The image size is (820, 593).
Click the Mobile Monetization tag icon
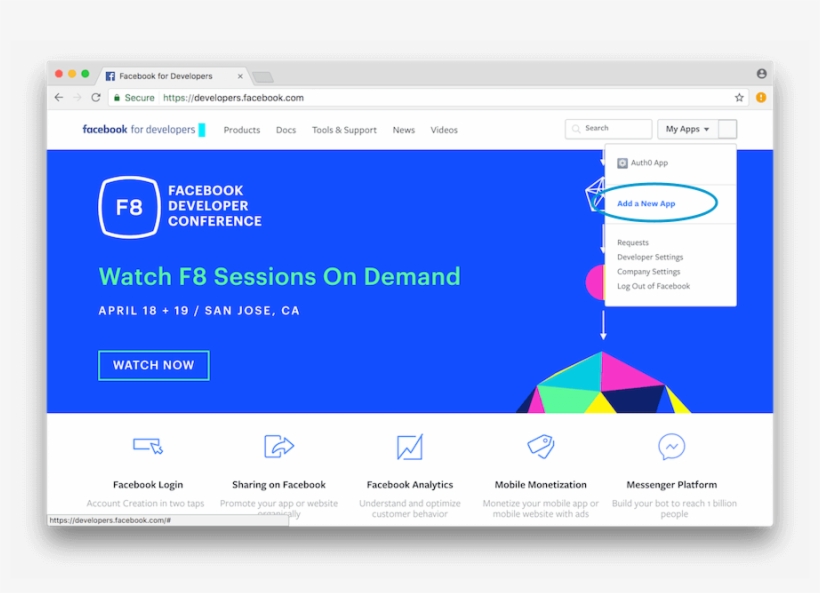tap(541, 446)
